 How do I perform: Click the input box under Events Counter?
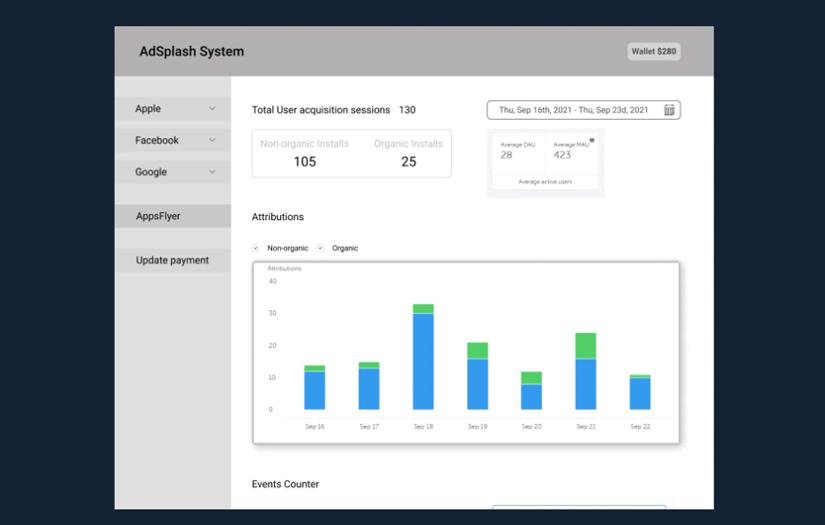click(578, 507)
